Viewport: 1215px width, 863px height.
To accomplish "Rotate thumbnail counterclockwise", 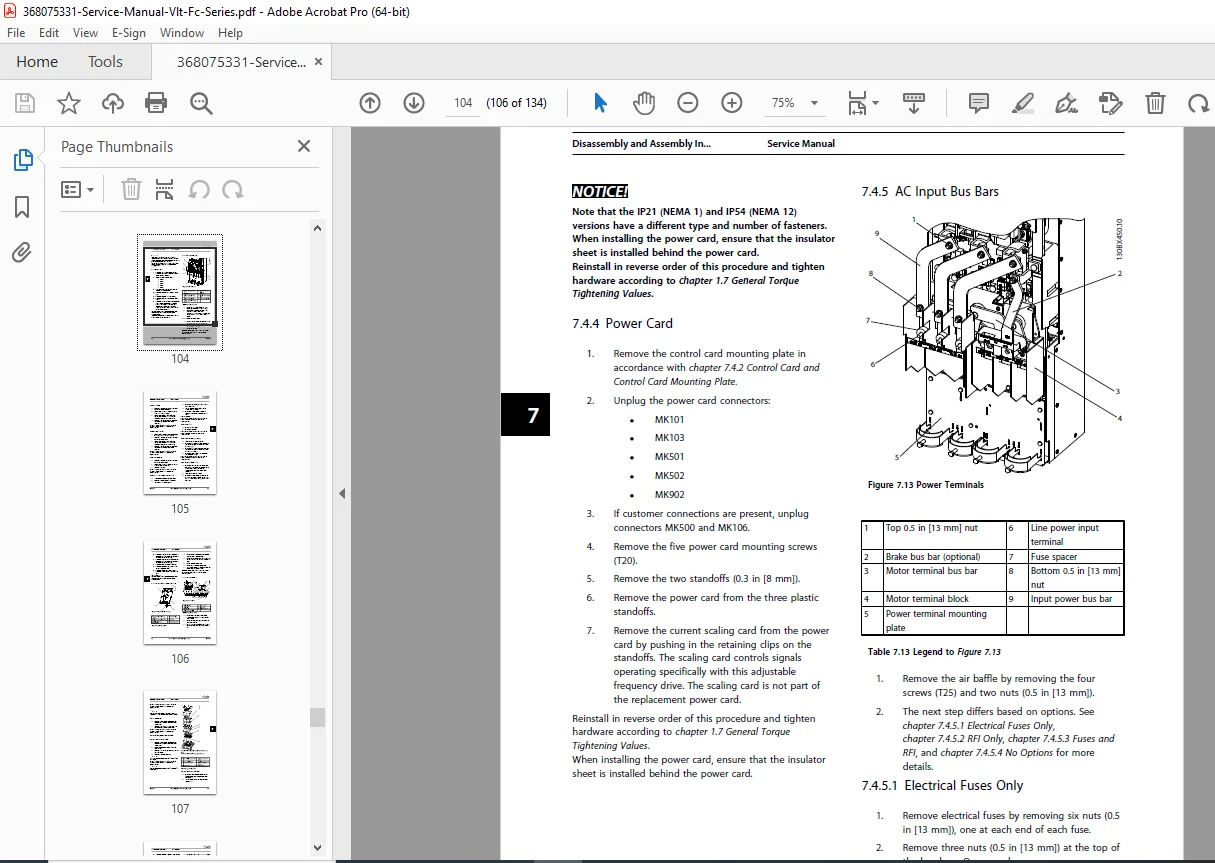I will (x=199, y=189).
